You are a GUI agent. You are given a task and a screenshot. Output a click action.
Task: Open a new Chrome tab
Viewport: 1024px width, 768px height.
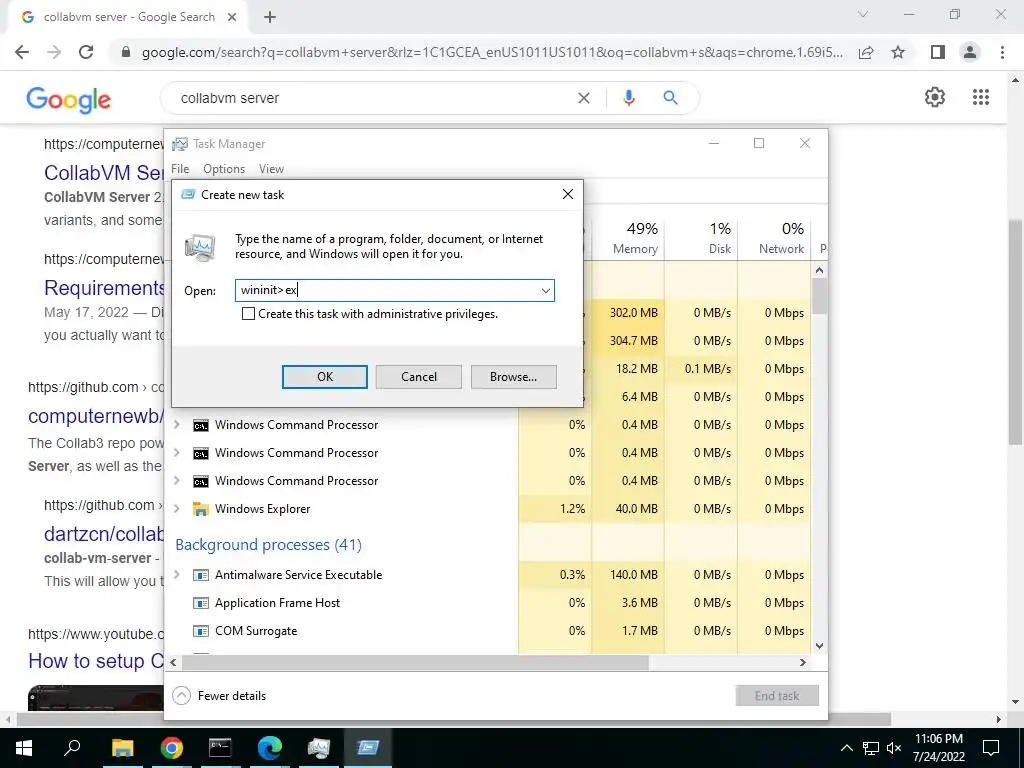[x=270, y=18]
